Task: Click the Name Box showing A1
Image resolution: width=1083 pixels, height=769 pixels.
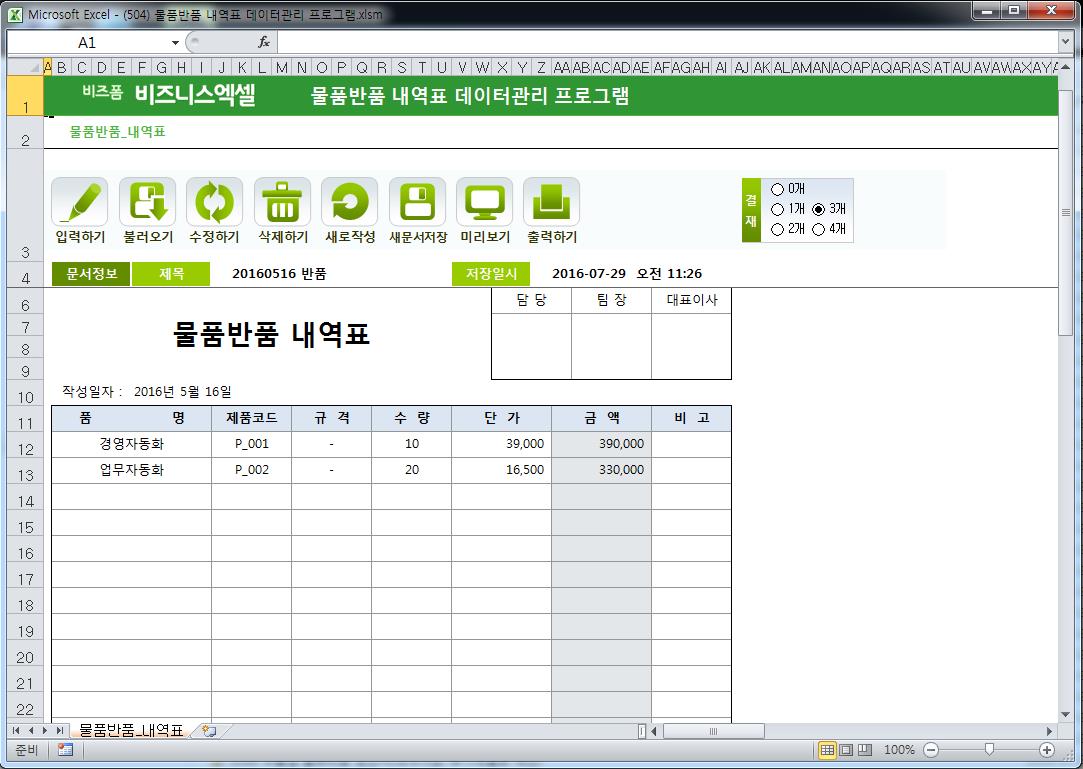Action: (87, 43)
